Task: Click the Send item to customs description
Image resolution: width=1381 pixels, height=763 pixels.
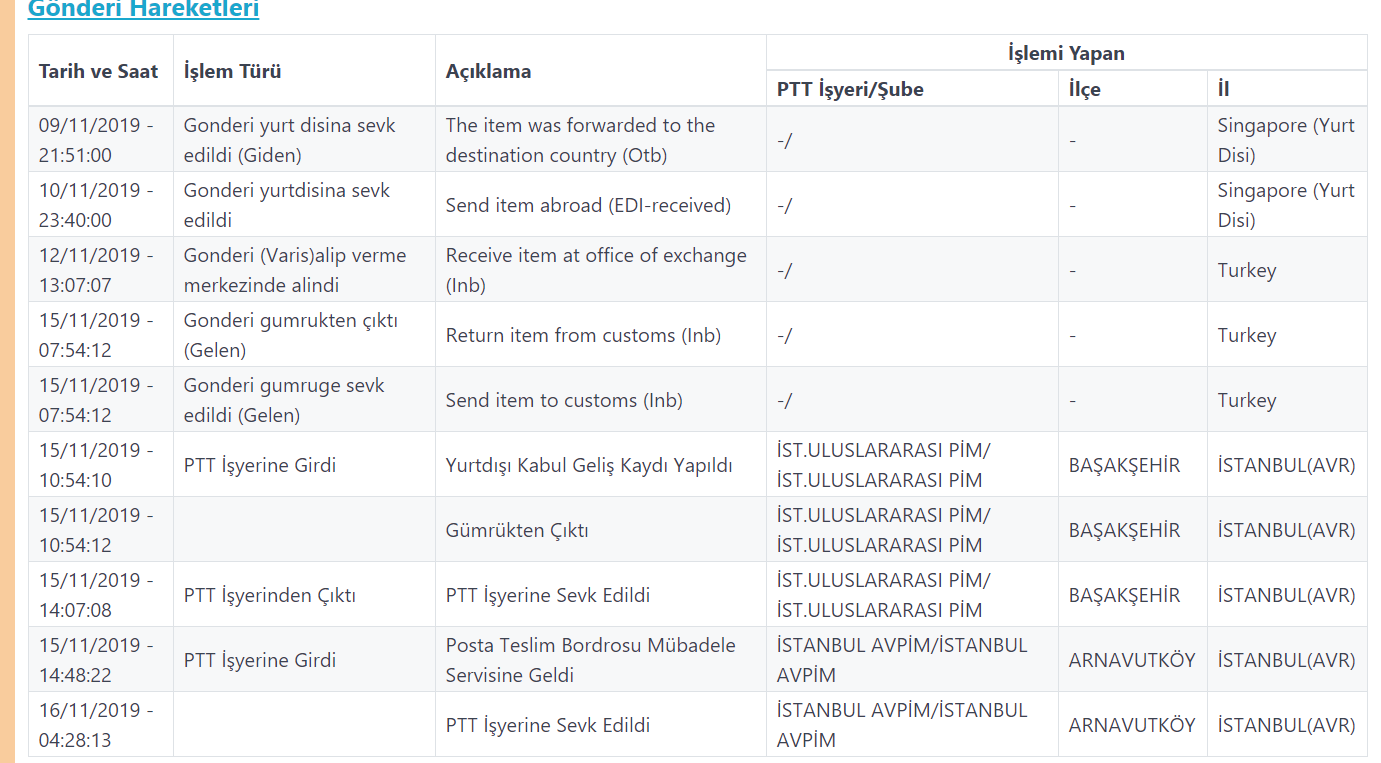Action: 564,400
